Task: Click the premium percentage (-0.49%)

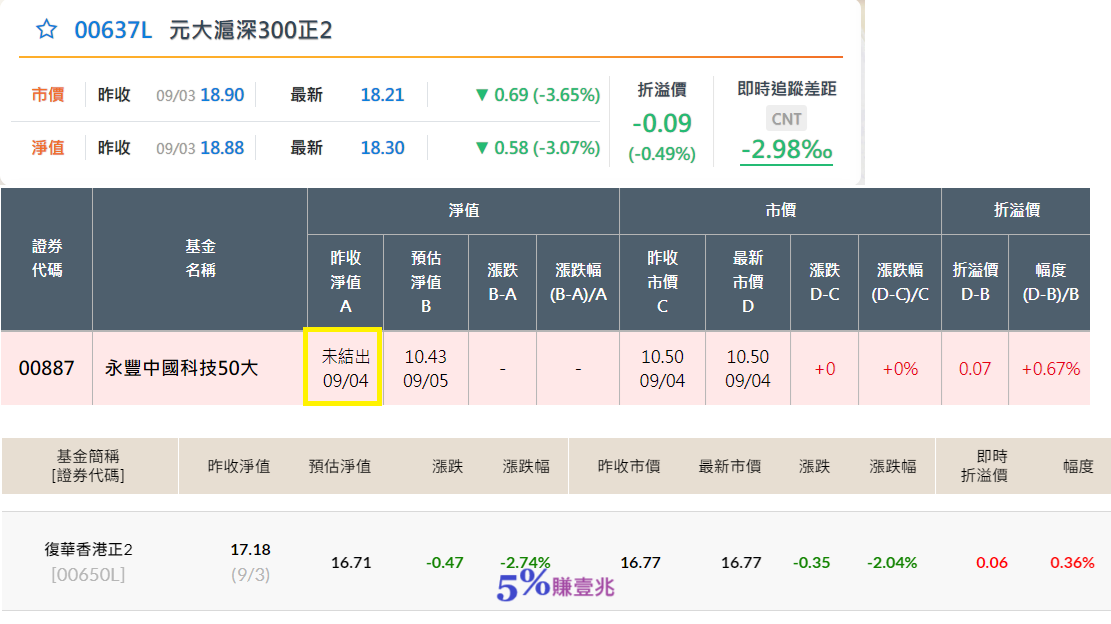Action: 662,154
